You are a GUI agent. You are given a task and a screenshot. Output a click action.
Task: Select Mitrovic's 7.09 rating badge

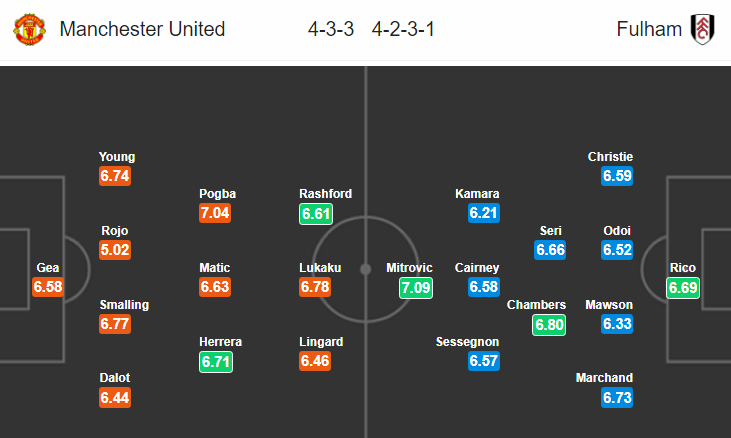click(x=416, y=287)
